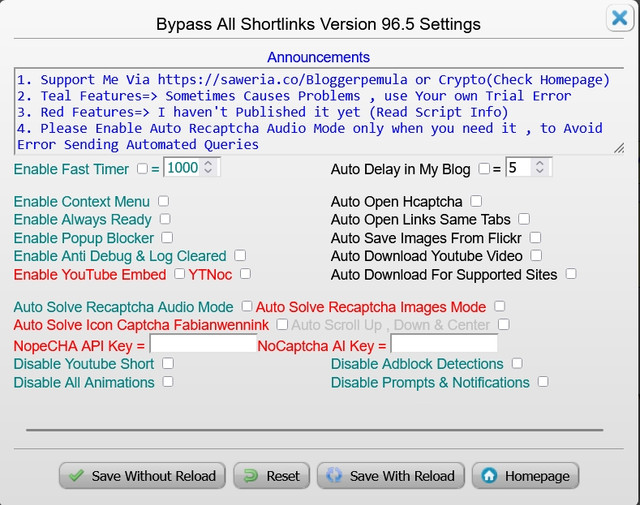This screenshot has width=640, height=505.
Task: Click into NoCaptcha AI Key field
Action: click(x=444, y=345)
